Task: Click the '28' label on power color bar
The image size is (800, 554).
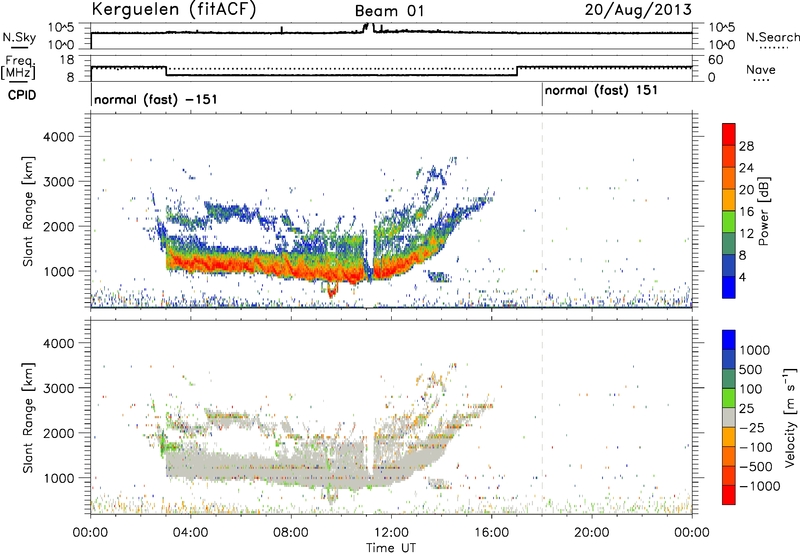Action: tap(746, 146)
